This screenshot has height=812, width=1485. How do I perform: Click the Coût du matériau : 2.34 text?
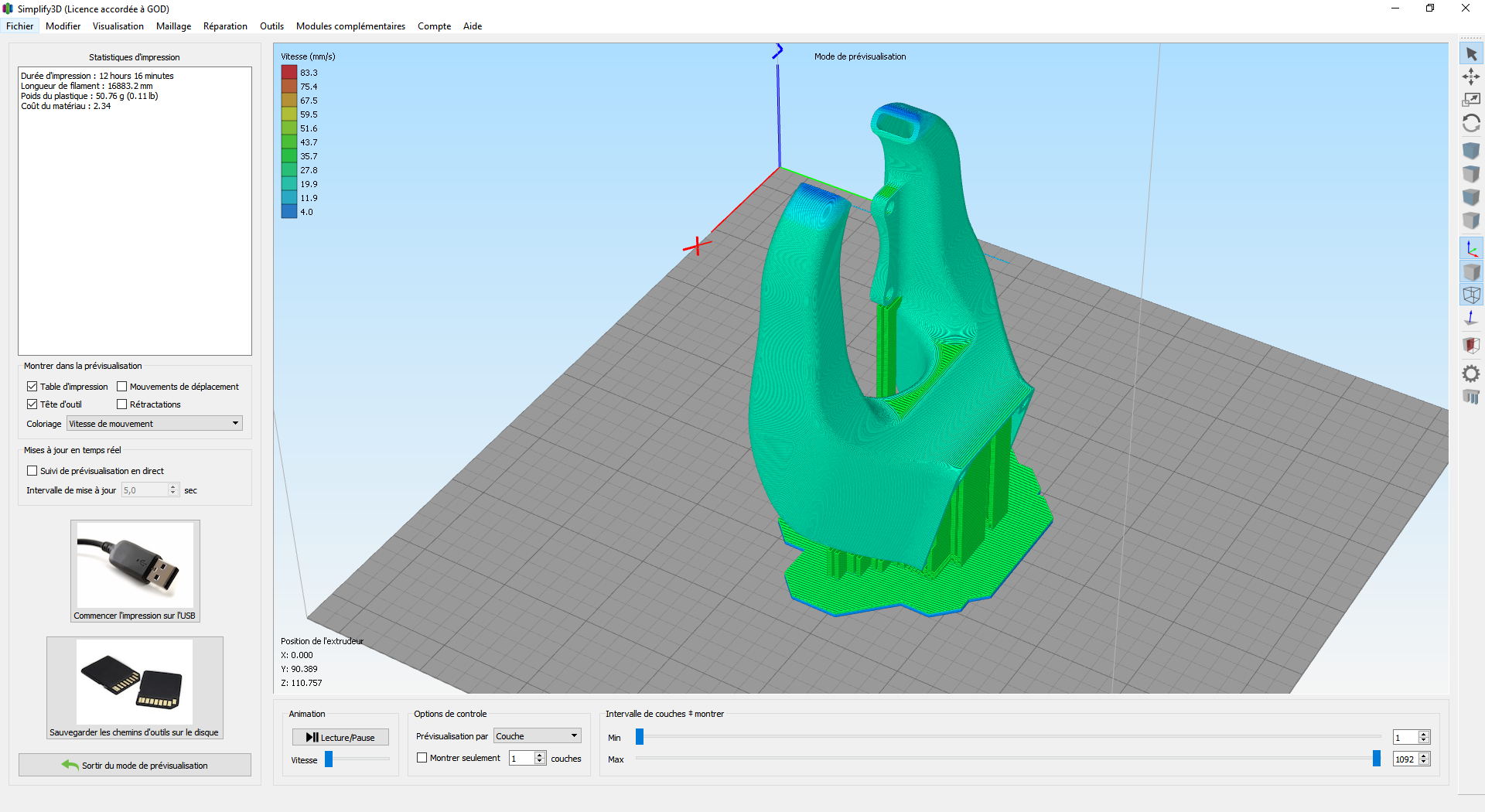tap(66, 106)
